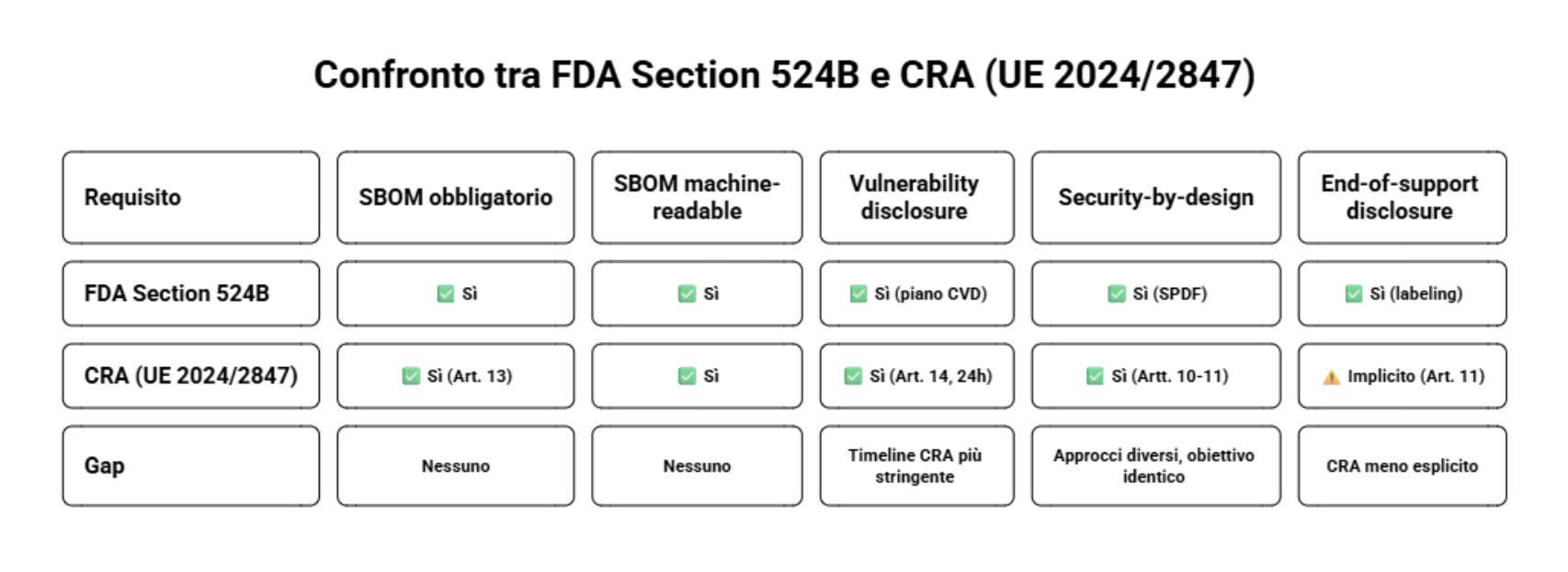The width and height of the screenshot is (1568, 572).
Task: Select the "End-of-support disclosure" column header
Action: pyautogui.click(x=1402, y=198)
